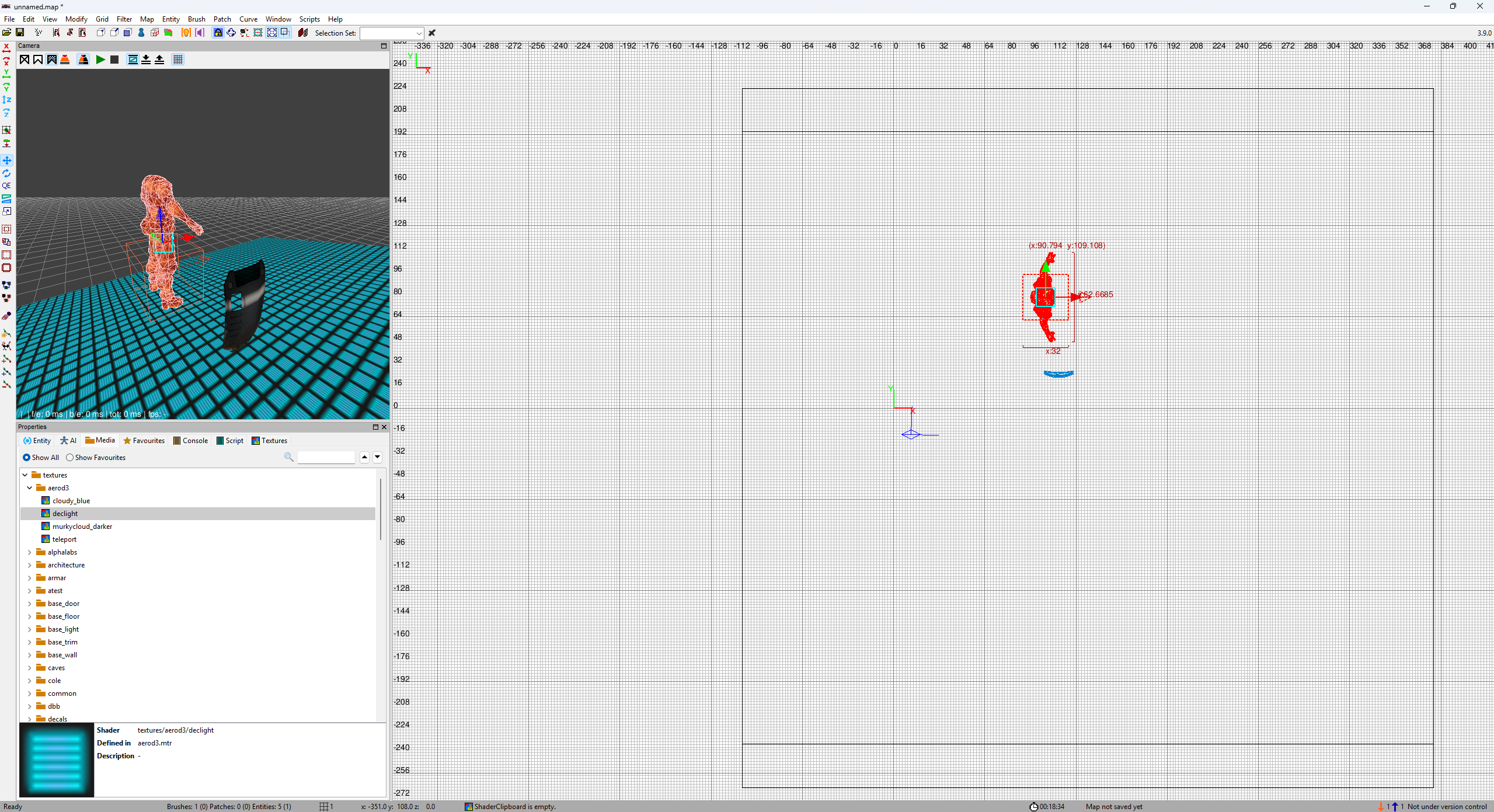Click the media search input field
The width and height of the screenshot is (1494, 812).
tap(326, 458)
